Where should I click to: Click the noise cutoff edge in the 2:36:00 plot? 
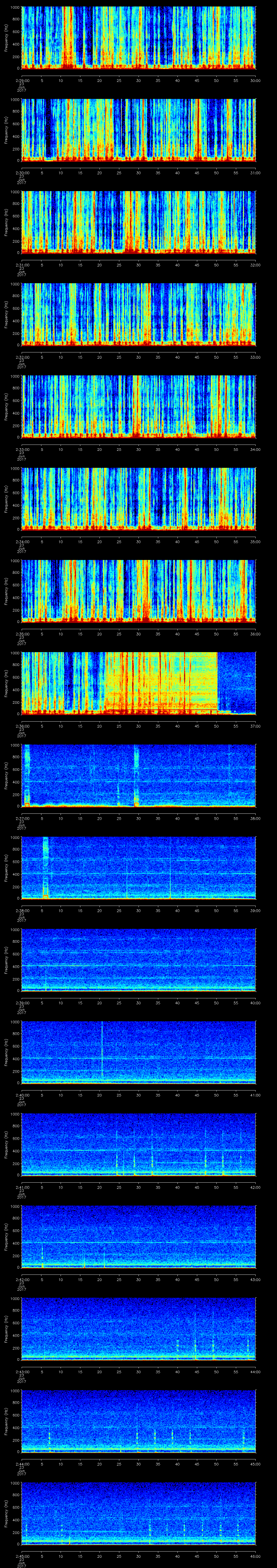coord(217,682)
